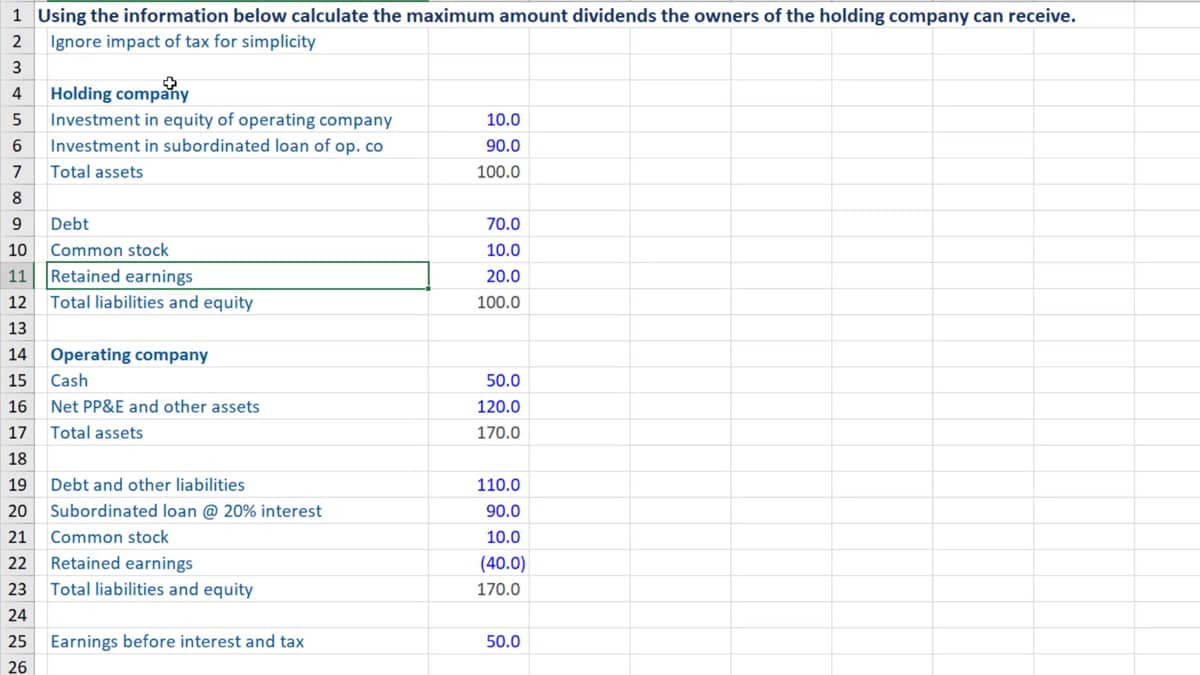Click row header 24

click(16, 615)
